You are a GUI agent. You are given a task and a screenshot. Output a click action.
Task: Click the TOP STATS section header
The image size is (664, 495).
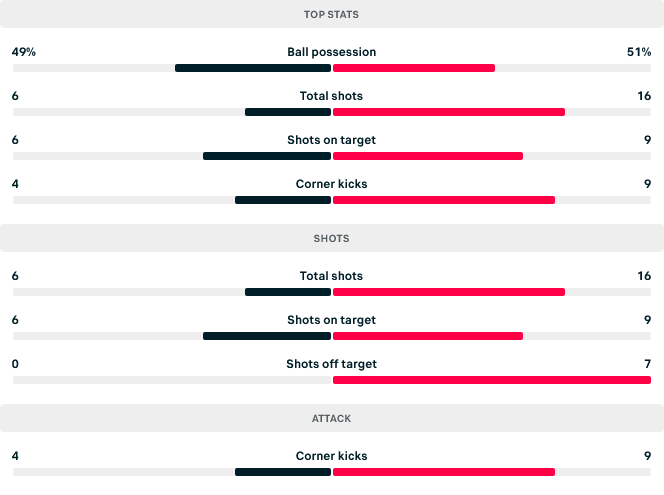tap(331, 15)
